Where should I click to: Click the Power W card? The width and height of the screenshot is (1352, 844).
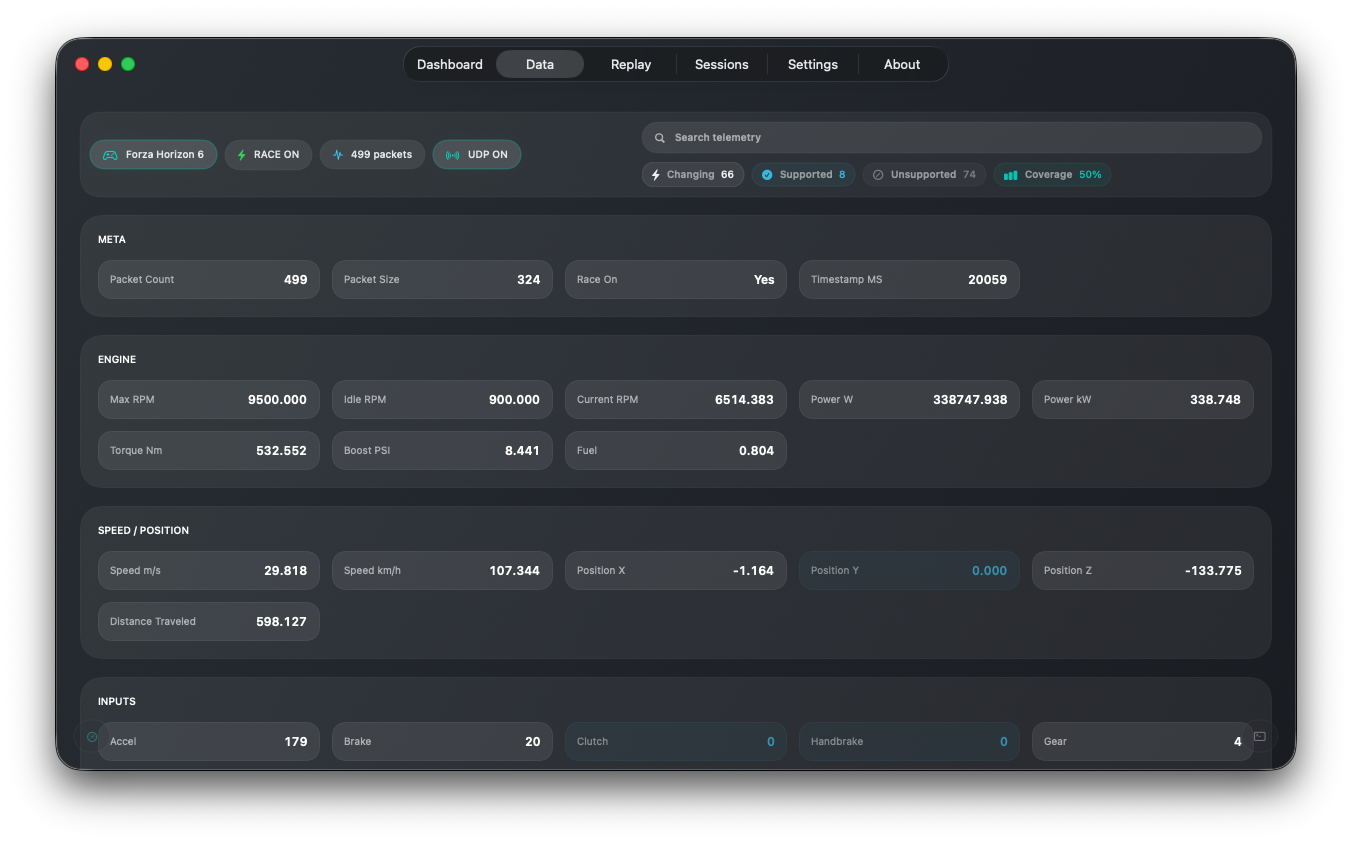coord(909,400)
